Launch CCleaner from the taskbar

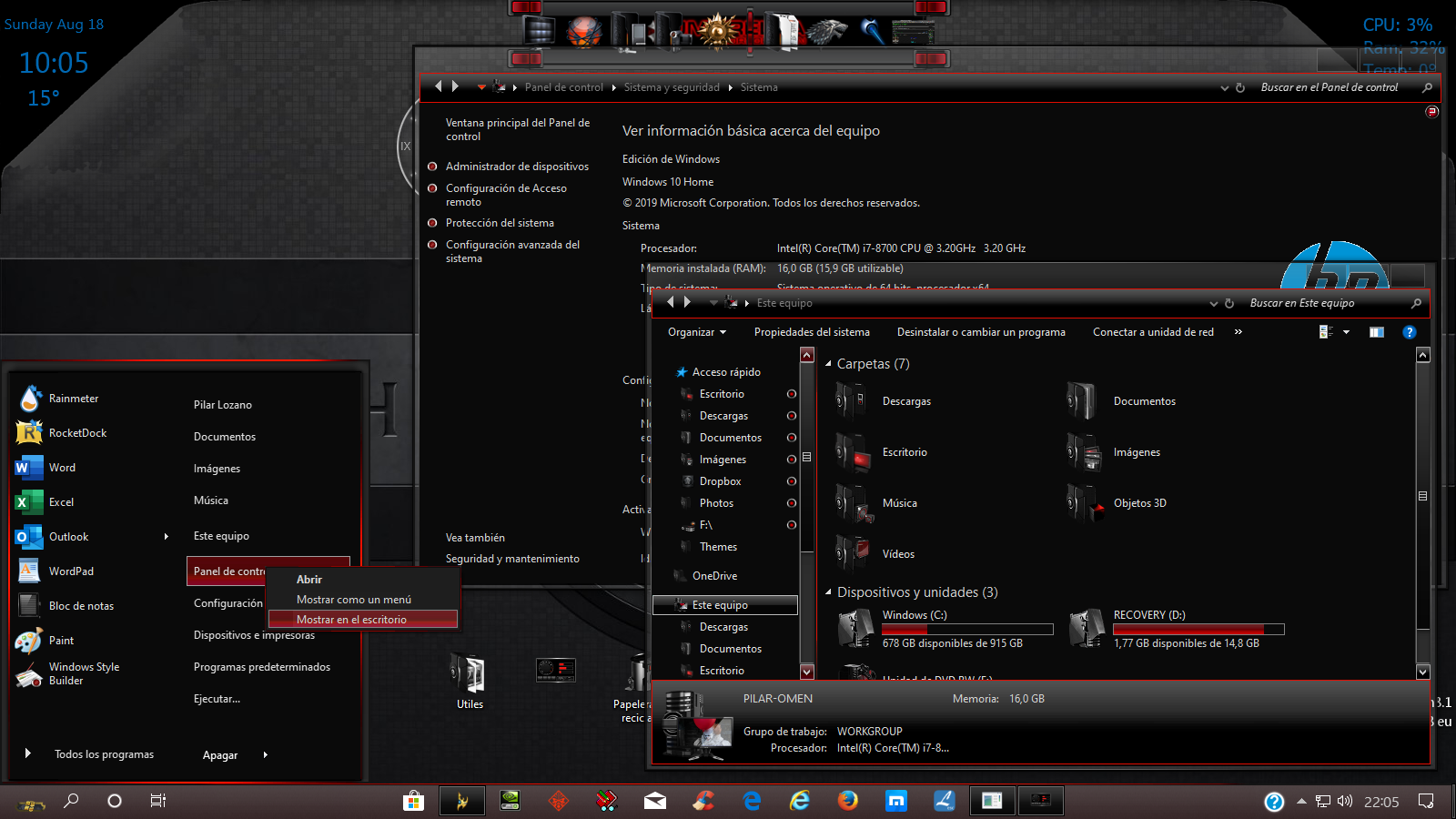(703, 801)
